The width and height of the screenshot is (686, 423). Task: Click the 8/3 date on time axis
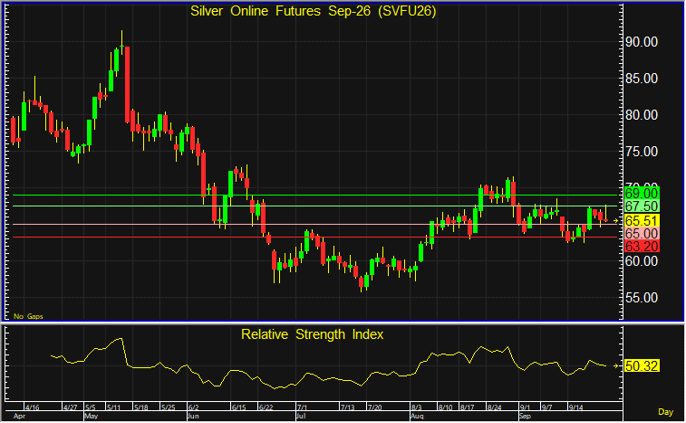[x=416, y=407]
